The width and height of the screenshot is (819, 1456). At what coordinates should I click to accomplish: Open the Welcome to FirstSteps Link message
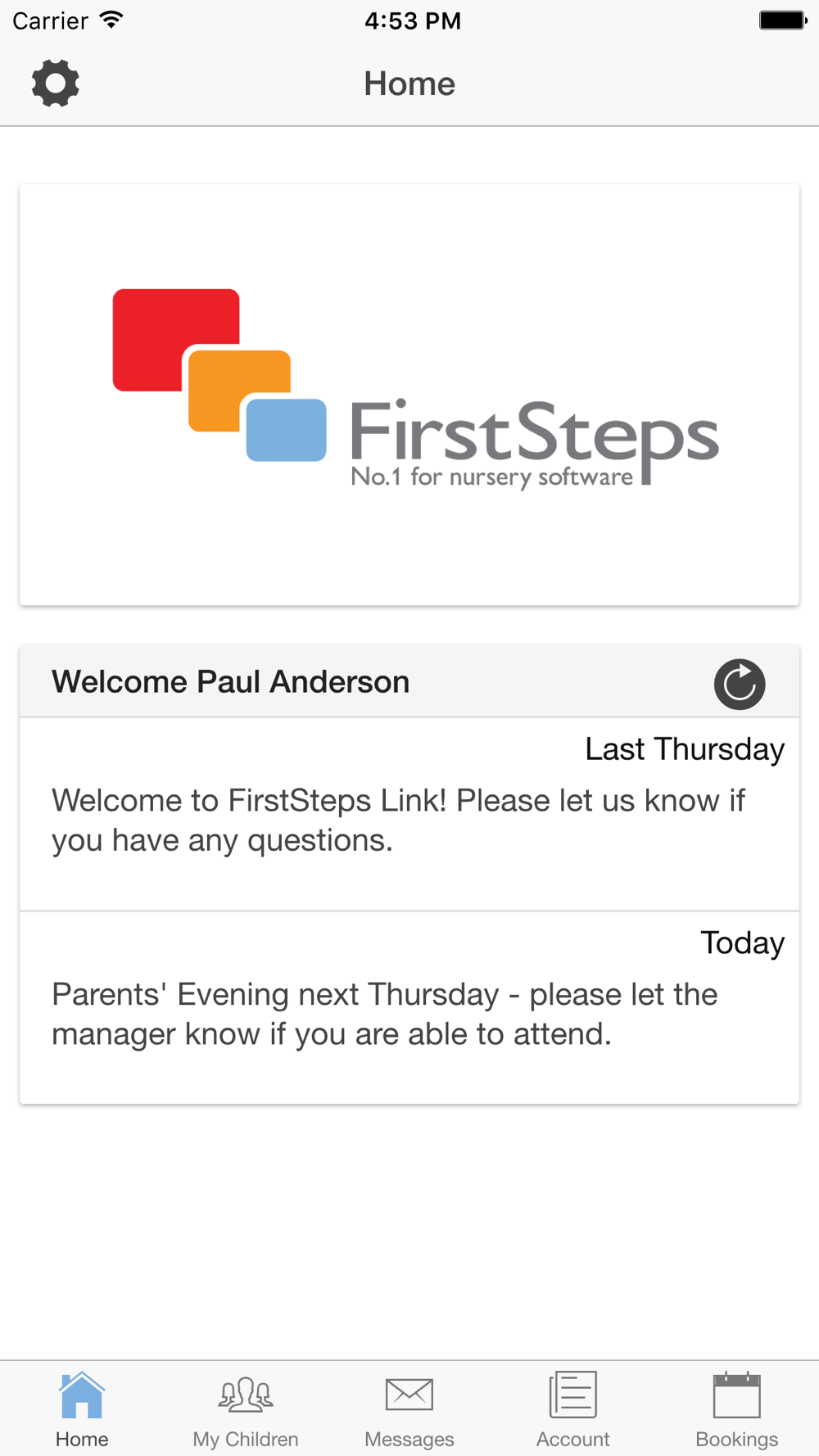click(x=409, y=814)
